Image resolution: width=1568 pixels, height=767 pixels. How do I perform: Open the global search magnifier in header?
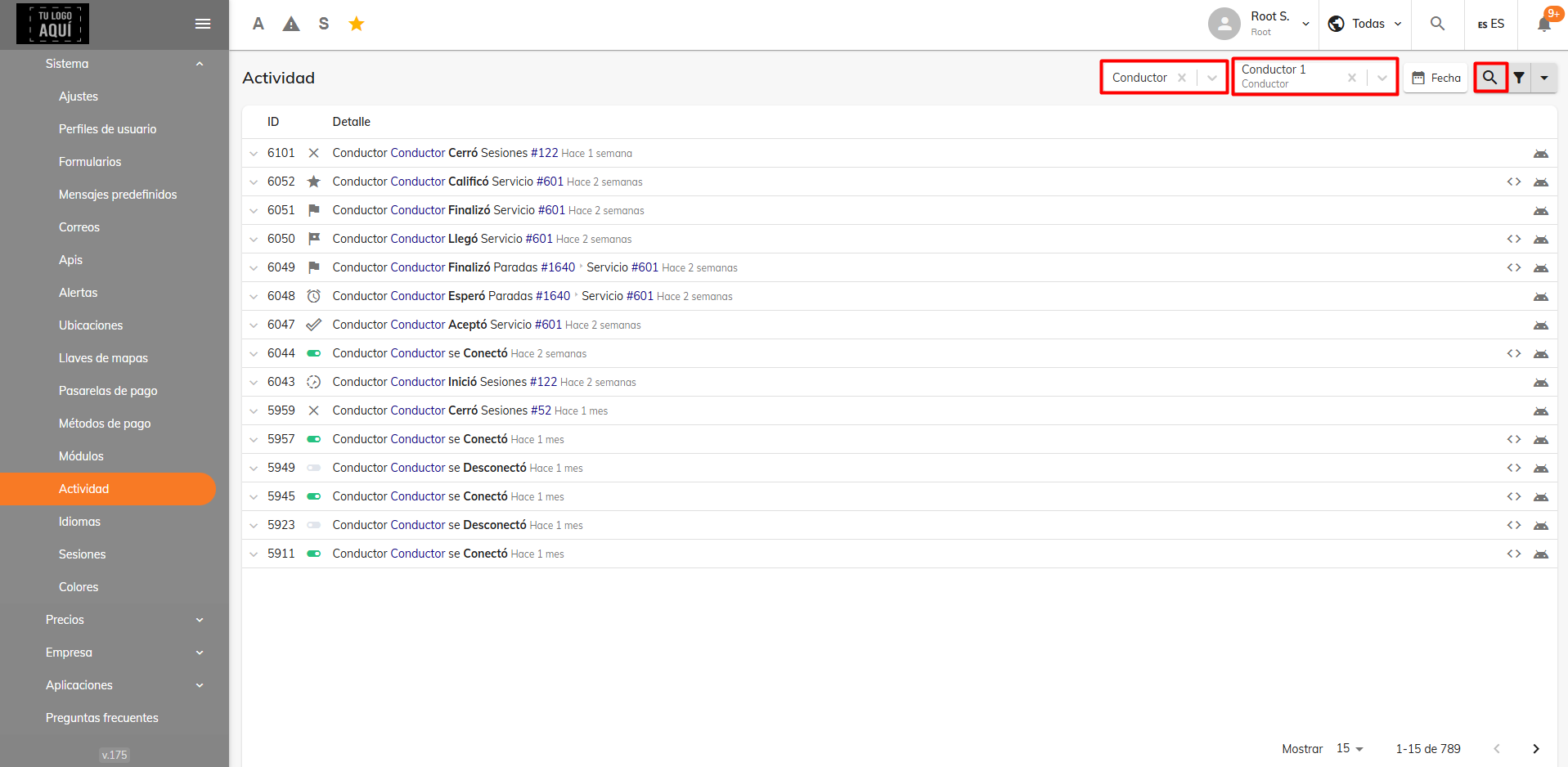point(1437,24)
